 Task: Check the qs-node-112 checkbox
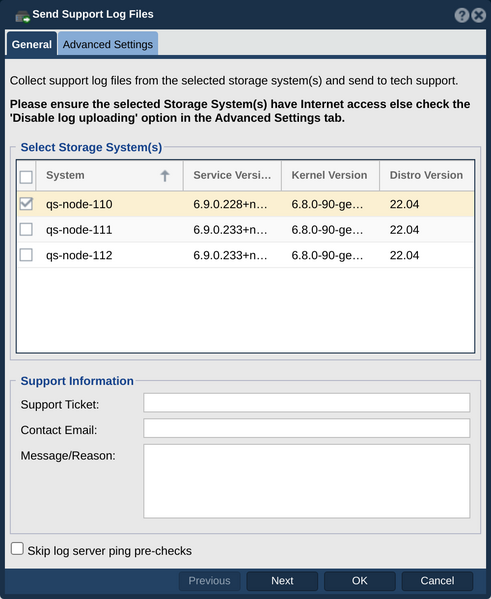click(26, 255)
